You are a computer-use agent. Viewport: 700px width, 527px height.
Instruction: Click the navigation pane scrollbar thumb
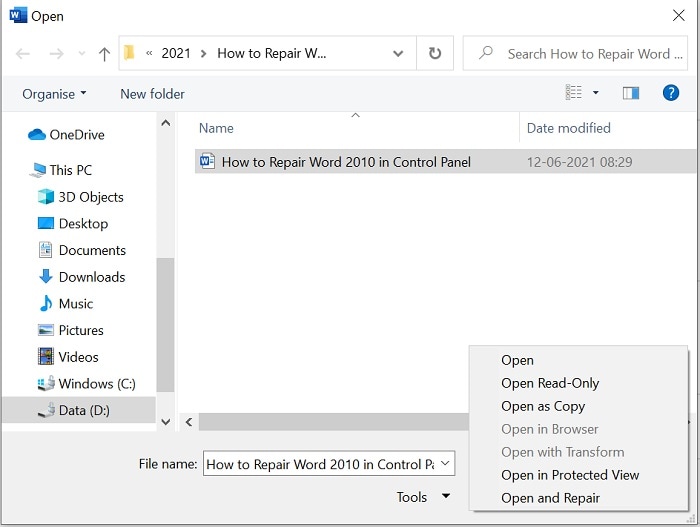(166, 325)
